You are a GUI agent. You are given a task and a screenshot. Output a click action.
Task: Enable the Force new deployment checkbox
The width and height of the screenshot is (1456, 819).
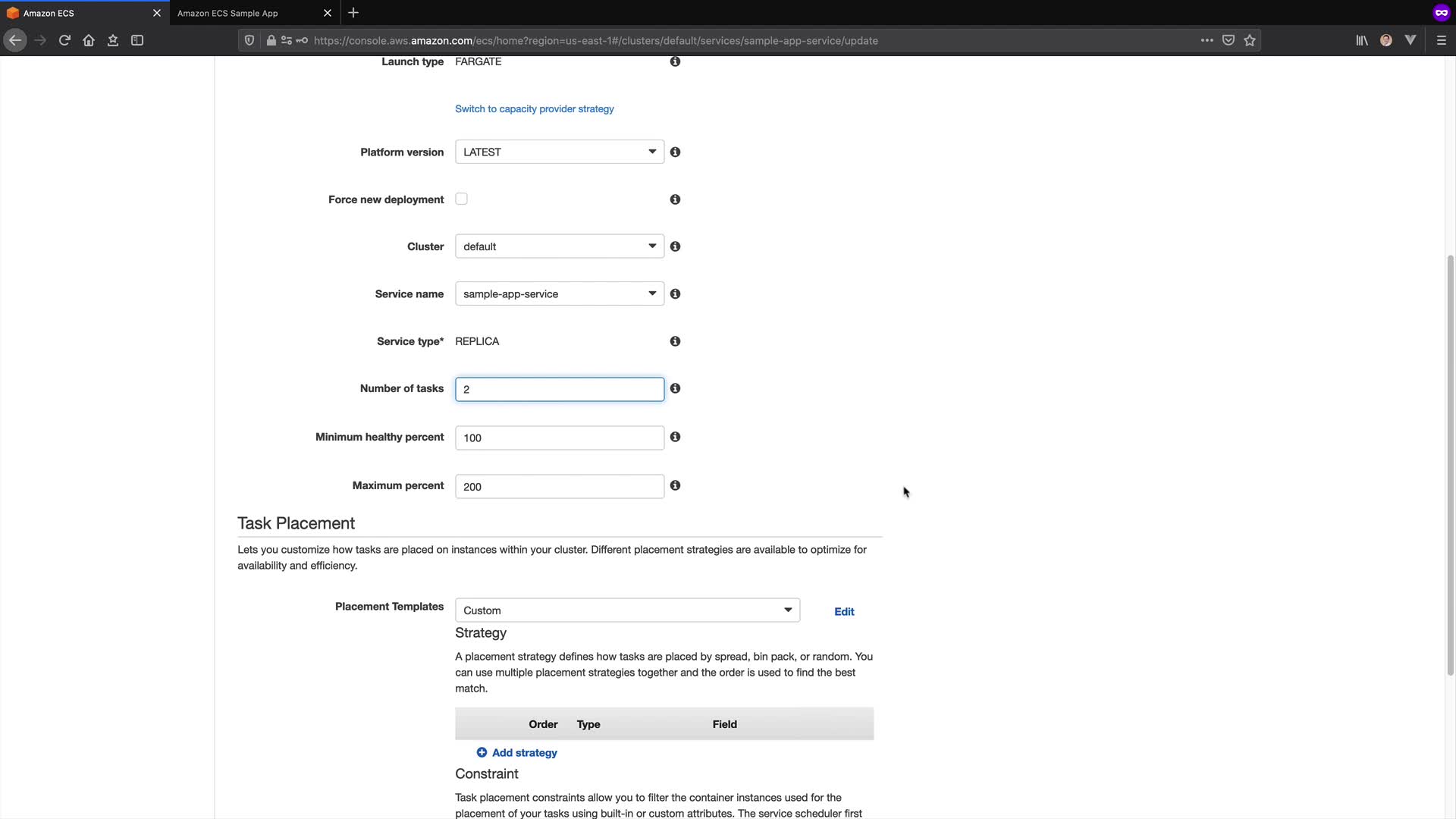(461, 199)
